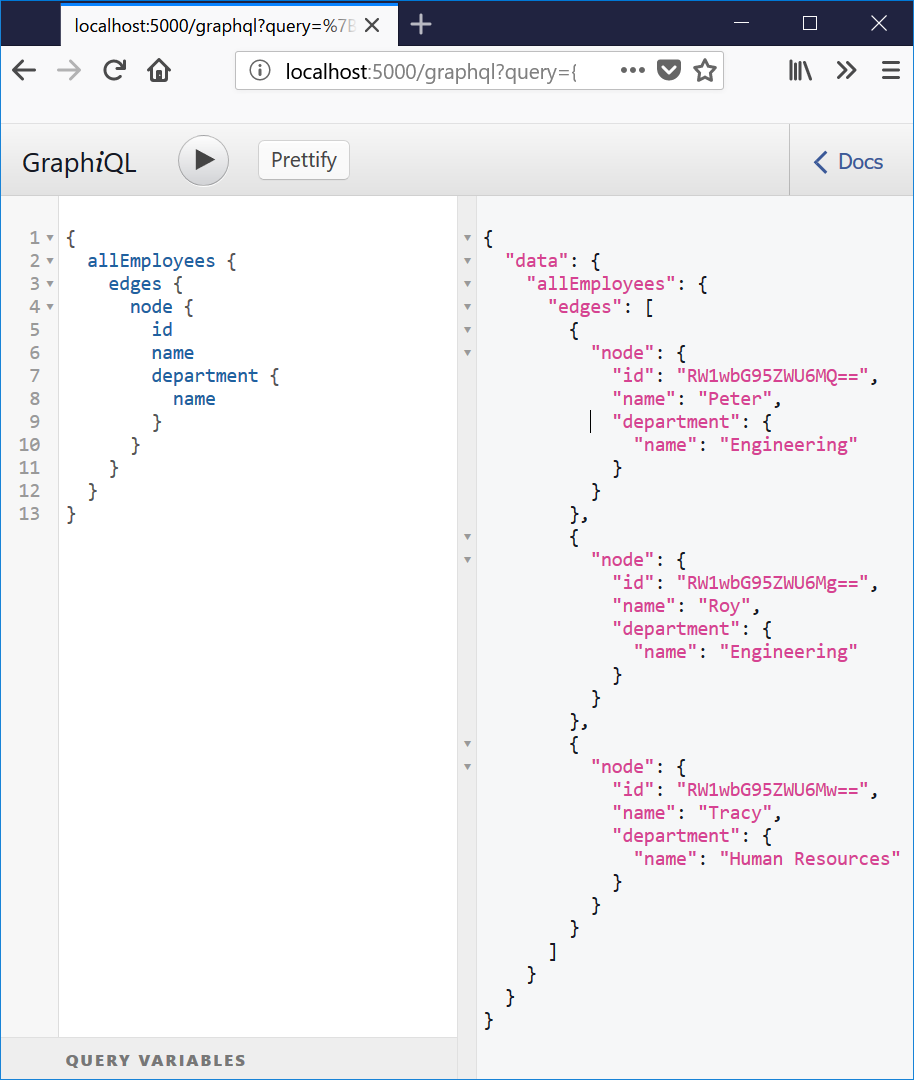Fold the Roy "node" object arrow
The width and height of the screenshot is (914, 1080).
coord(468,560)
